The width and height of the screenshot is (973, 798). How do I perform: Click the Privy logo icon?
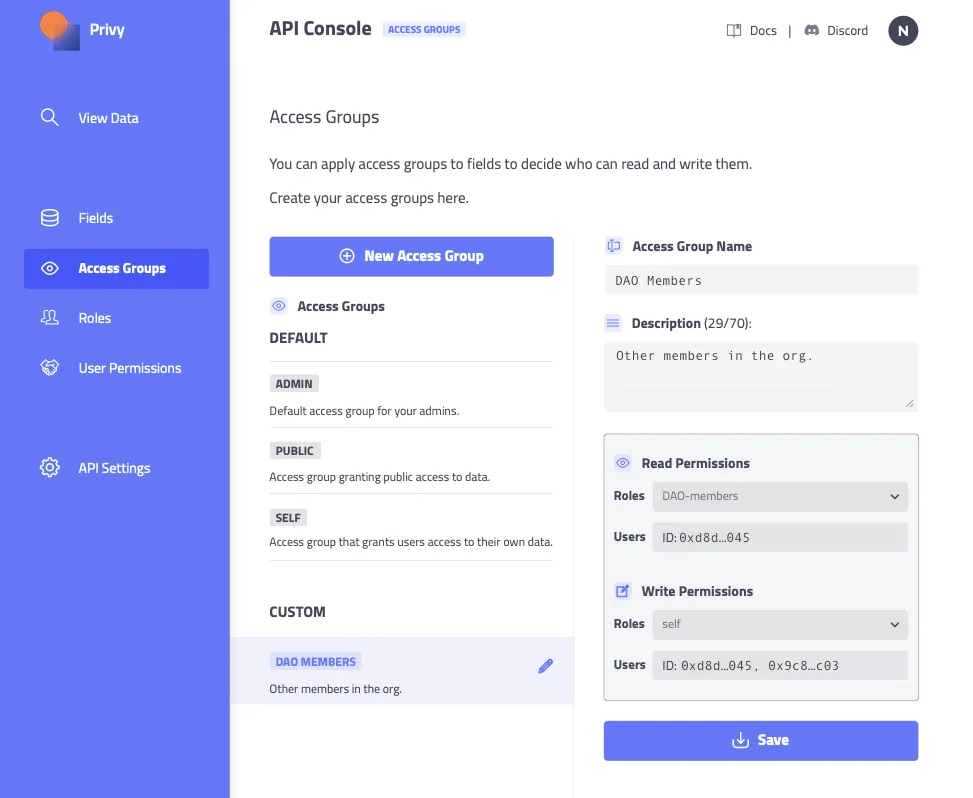click(x=60, y=31)
